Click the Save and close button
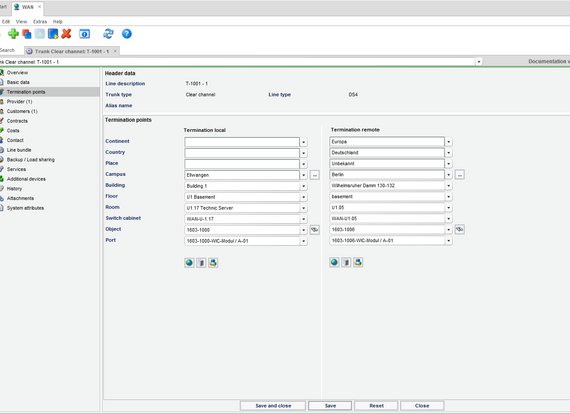570x414 pixels. 273,406
